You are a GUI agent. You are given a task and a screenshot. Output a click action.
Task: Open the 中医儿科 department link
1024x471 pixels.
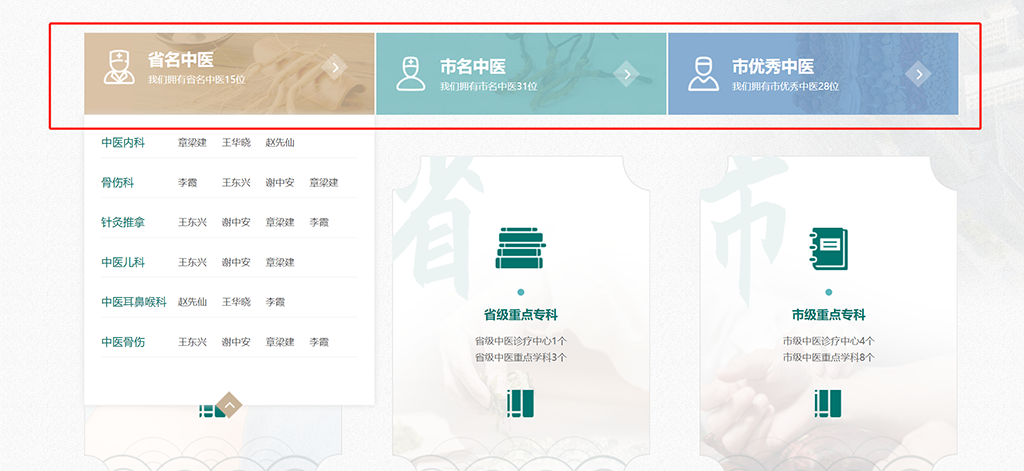tap(123, 262)
